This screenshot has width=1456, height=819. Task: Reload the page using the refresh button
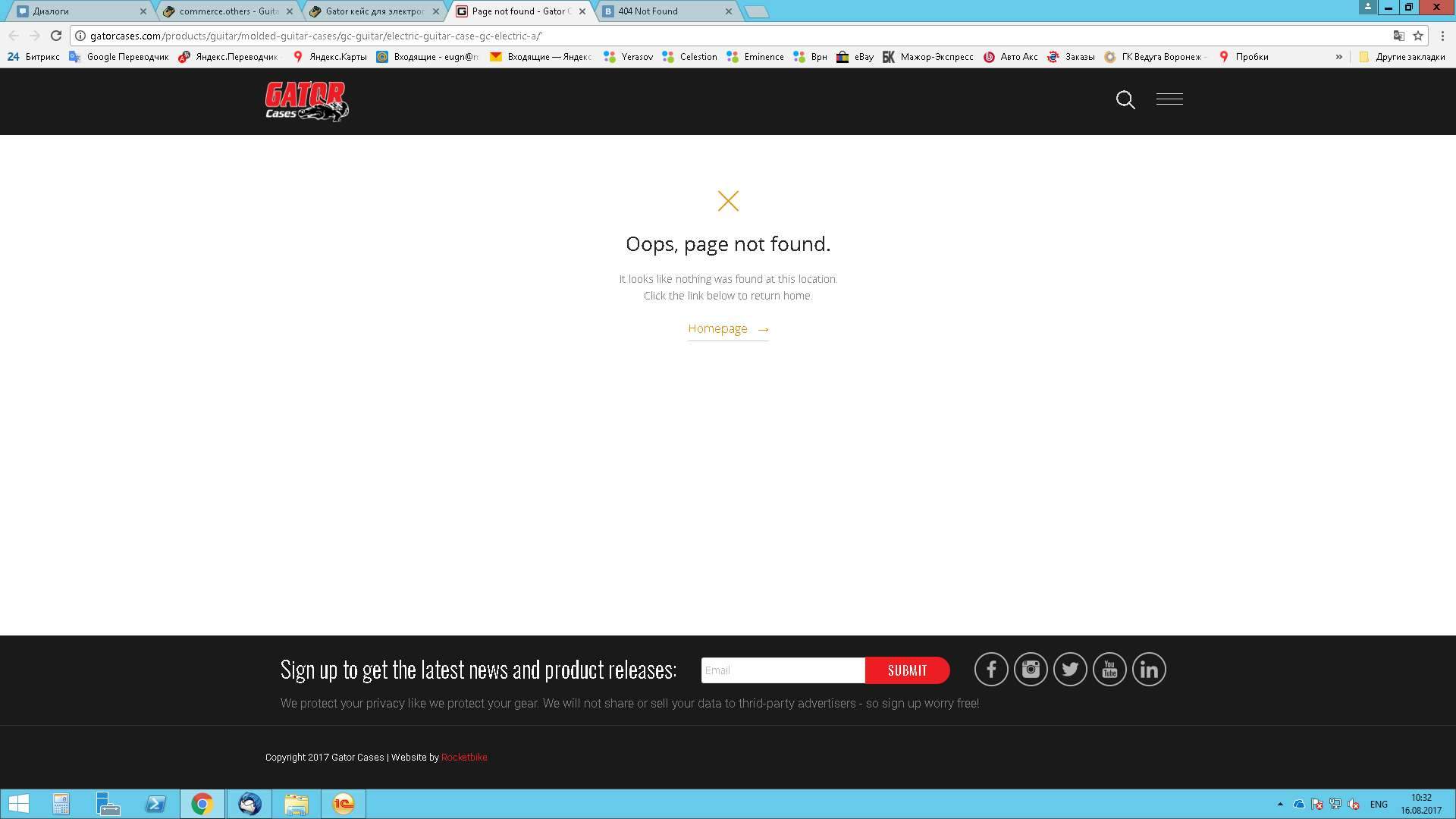click(x=56, y=36)
